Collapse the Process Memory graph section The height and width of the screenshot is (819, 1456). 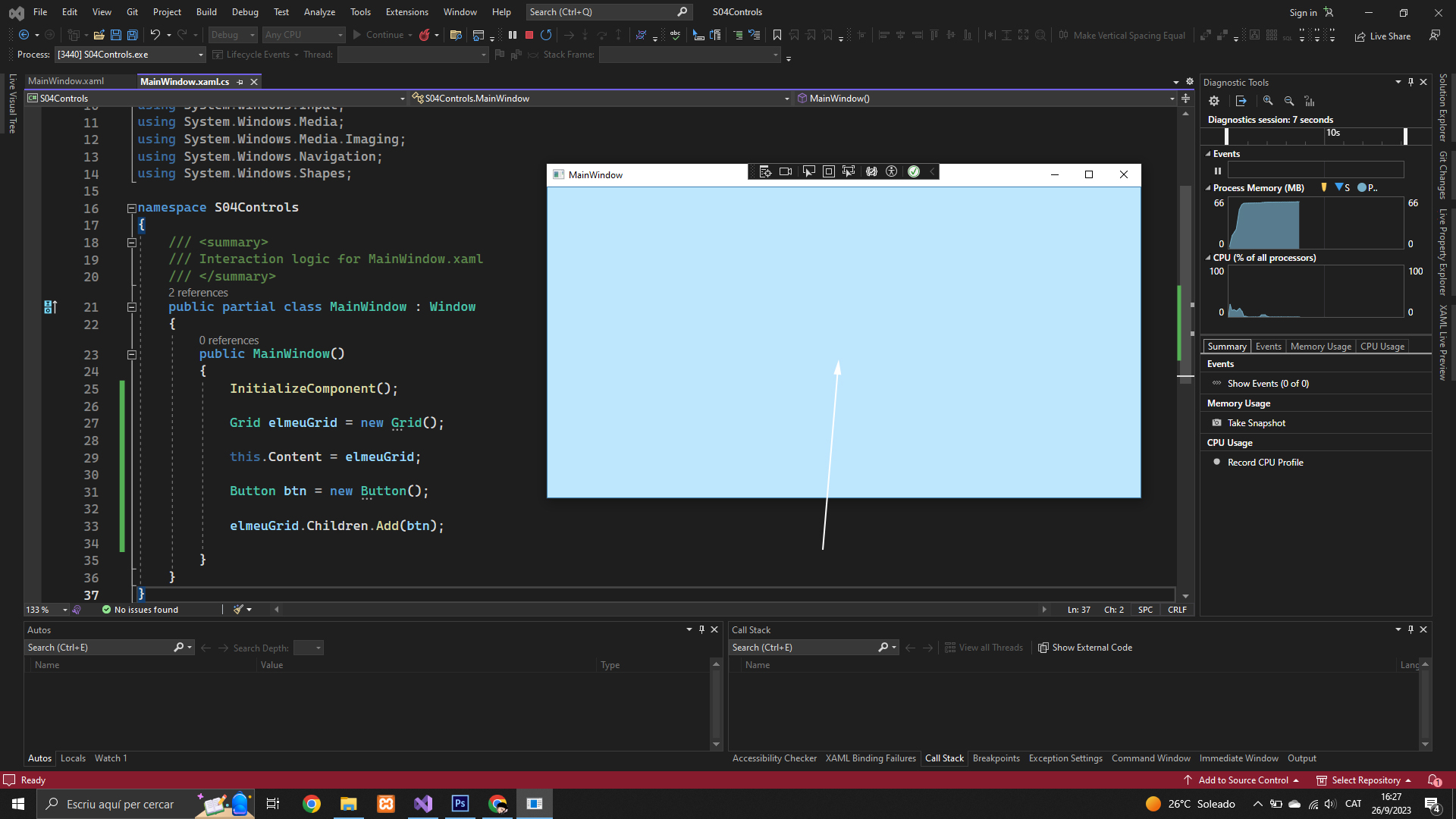coord(1208,188)
